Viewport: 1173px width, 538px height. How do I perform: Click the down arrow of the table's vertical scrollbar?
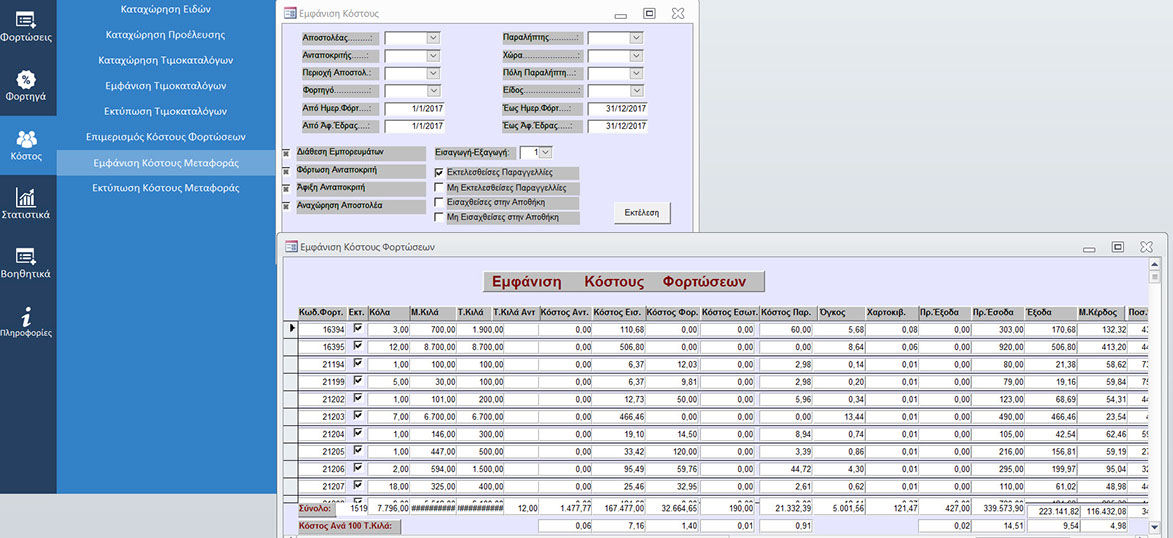[x=1155, y=526]
